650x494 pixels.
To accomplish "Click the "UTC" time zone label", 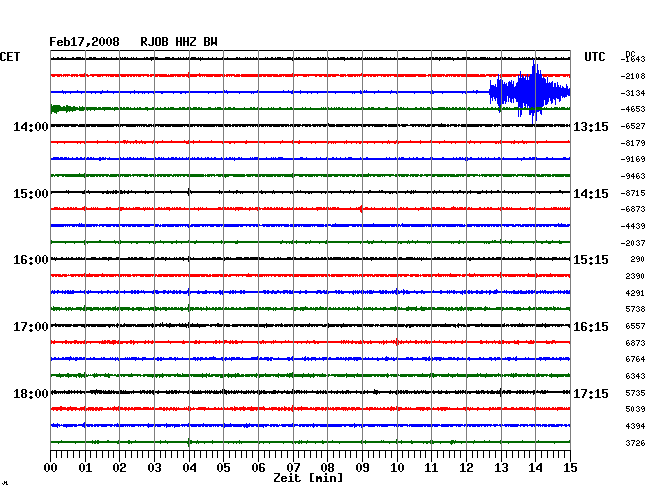I will pos(594,57).
